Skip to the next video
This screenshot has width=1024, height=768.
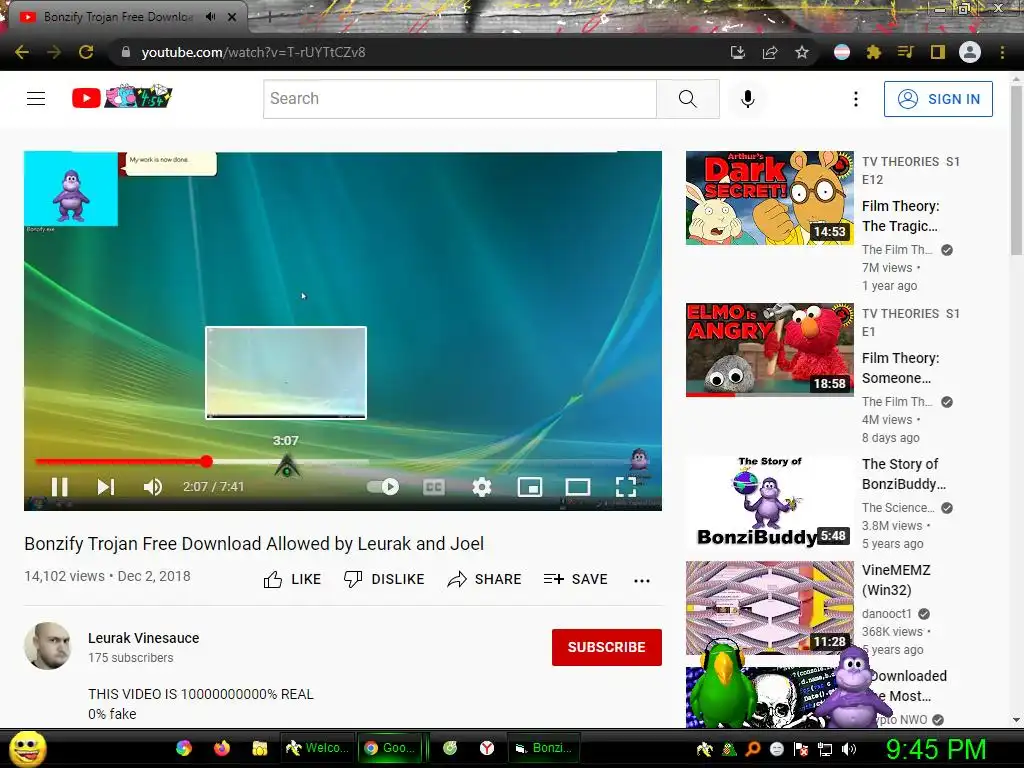tap(106, 487)
